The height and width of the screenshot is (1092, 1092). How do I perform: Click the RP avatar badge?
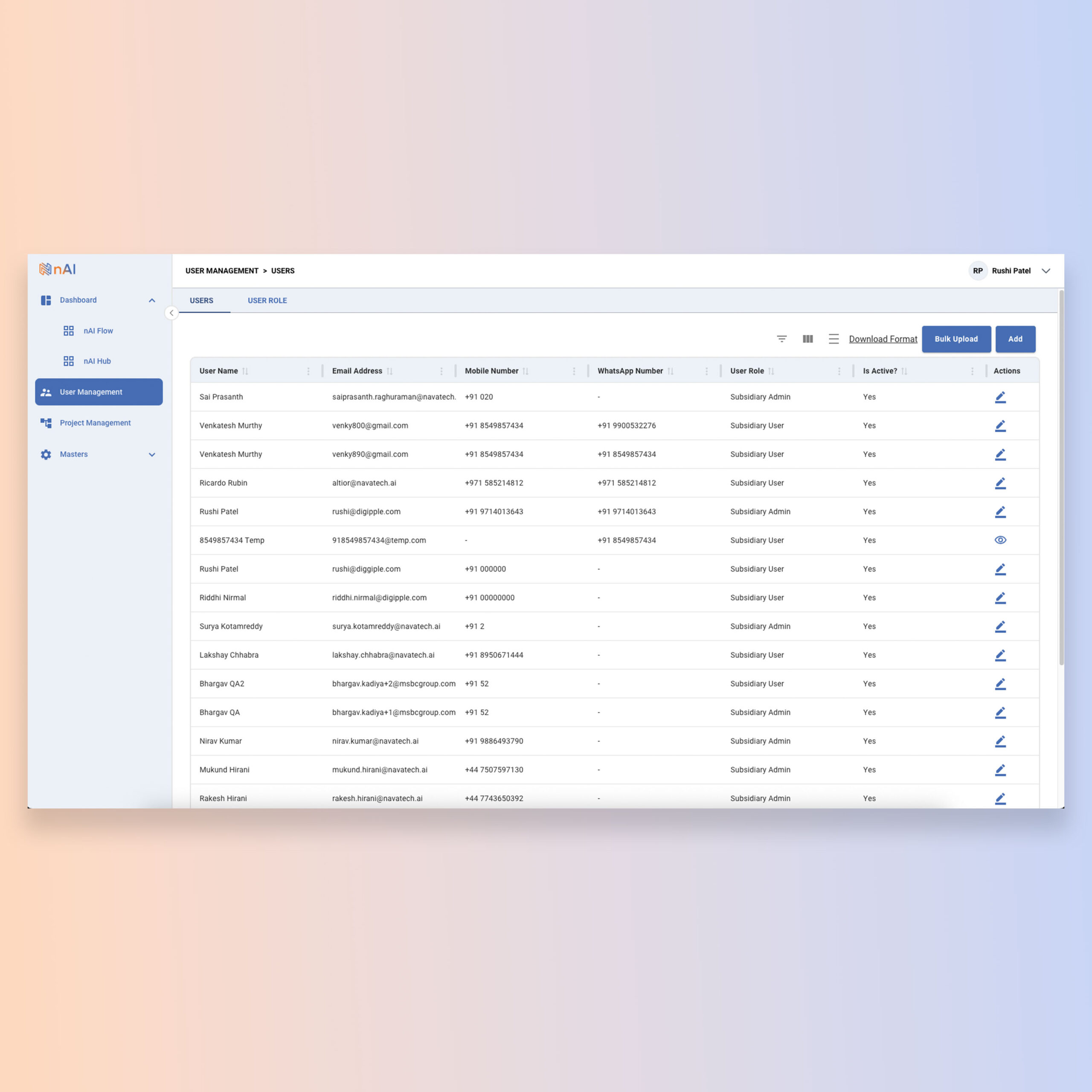tap(977, 271)
